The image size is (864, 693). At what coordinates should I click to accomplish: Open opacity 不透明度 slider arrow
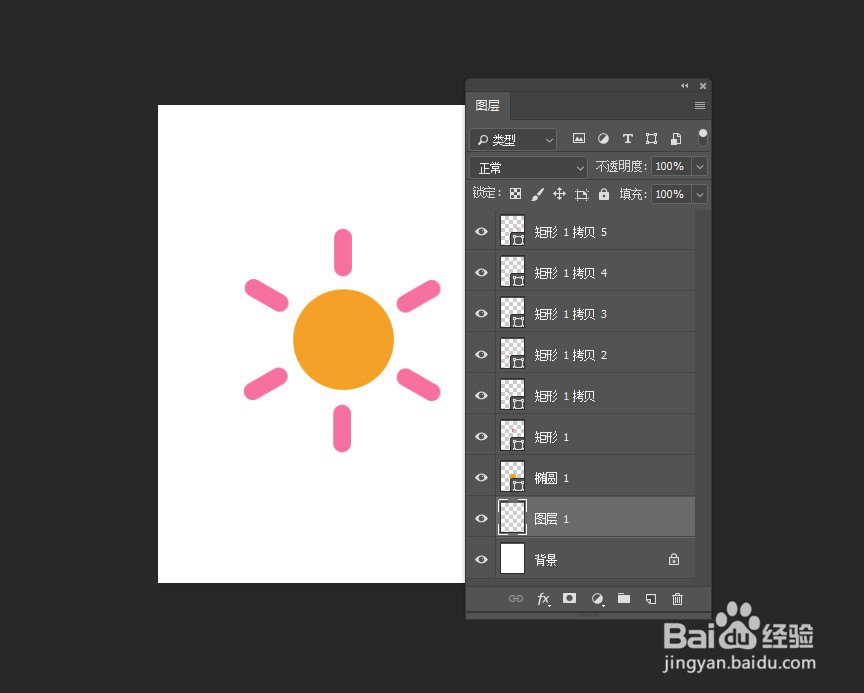[x=700, y=166]
